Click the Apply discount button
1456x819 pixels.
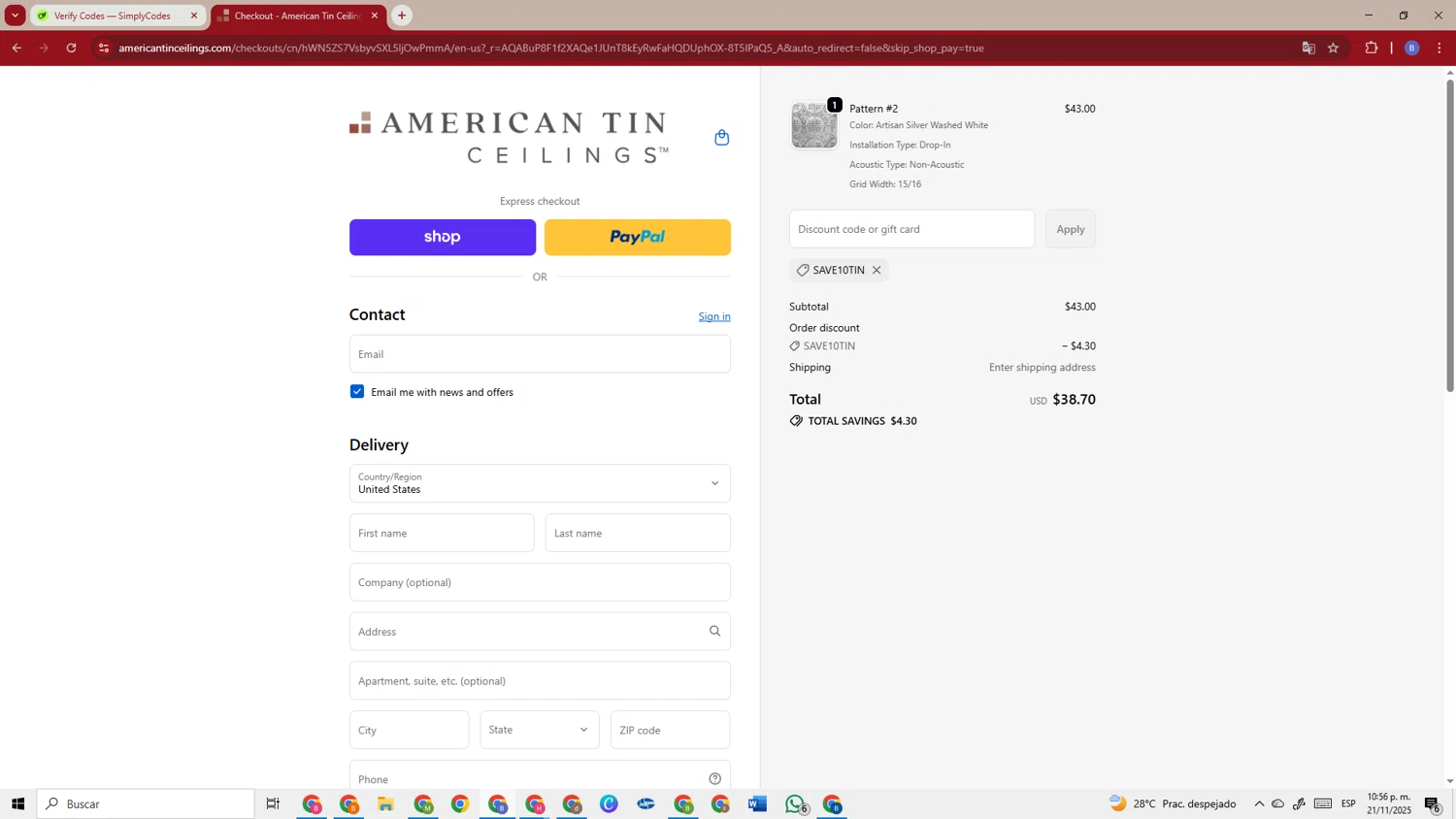point(1071,229)
